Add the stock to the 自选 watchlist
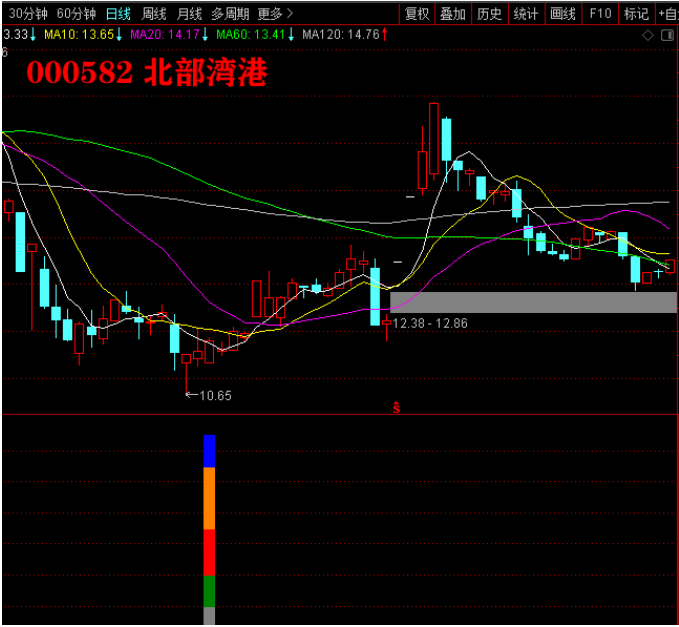The width and height of the screenshot is (679, 627). (x=667, y=14)
